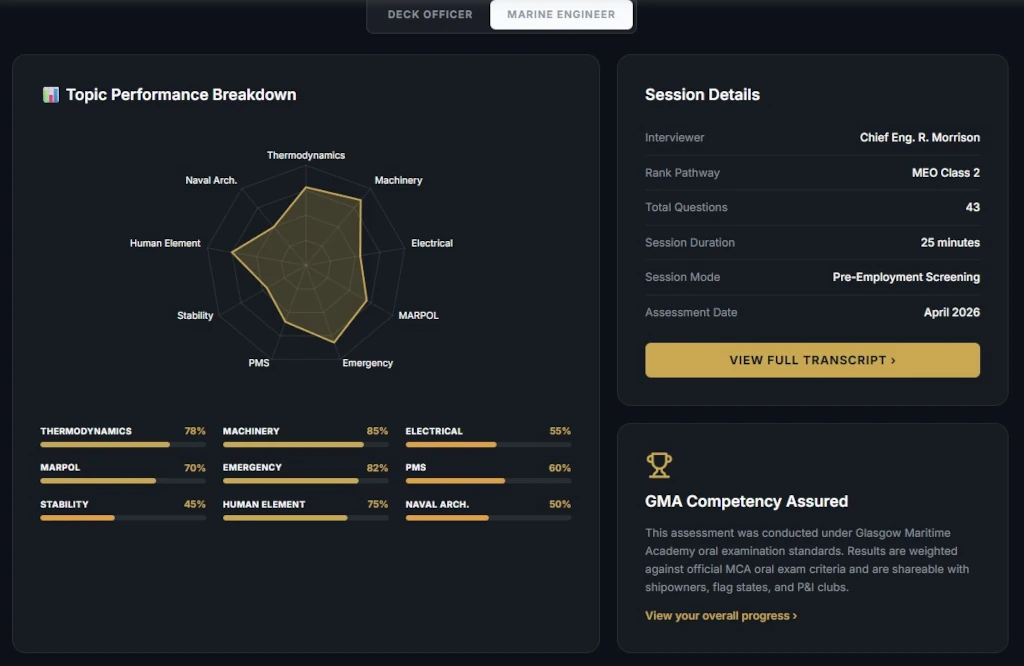Viewport: 1024px width, 666px height.
Task: Select the Marine Engineer tab
Action: pos(561,14)
